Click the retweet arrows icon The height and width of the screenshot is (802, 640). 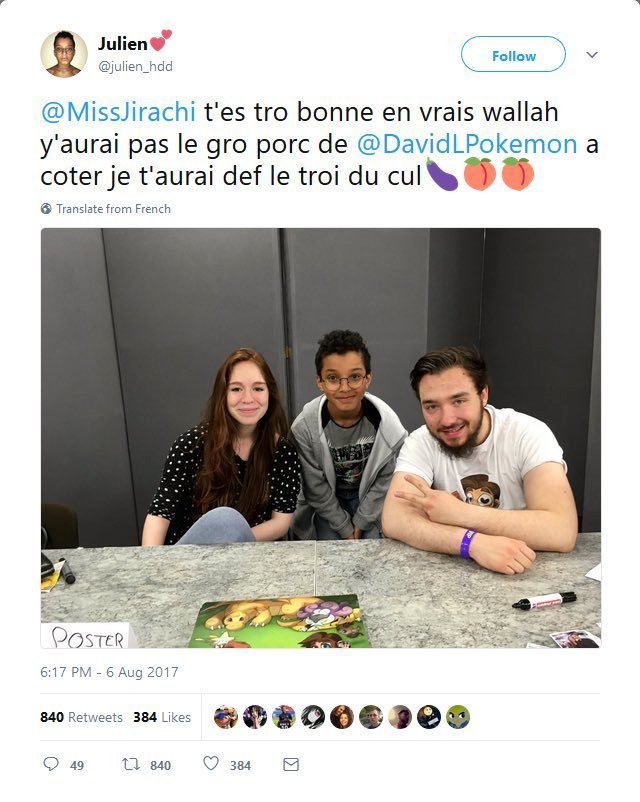[x=130, y=764]
